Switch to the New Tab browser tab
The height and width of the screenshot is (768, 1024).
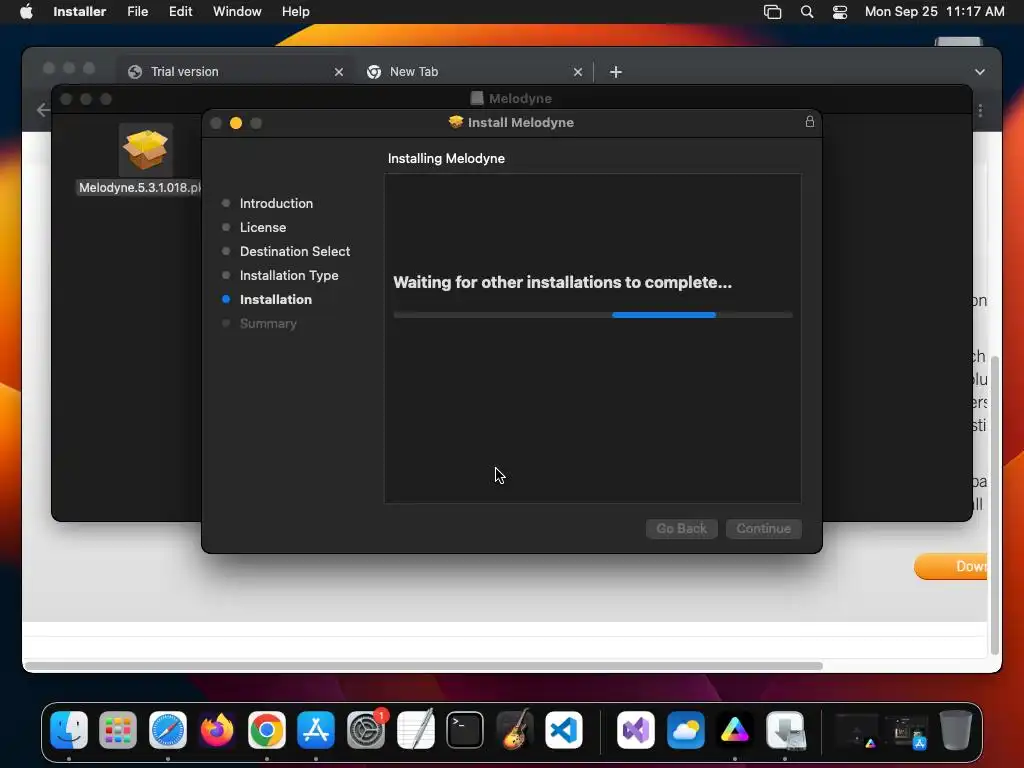coord(475,72)
